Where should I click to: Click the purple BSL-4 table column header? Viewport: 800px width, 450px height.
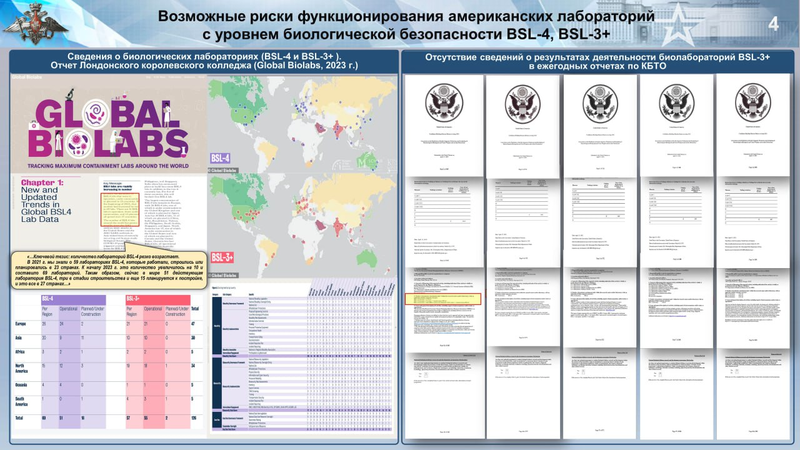tap(73, 299)
